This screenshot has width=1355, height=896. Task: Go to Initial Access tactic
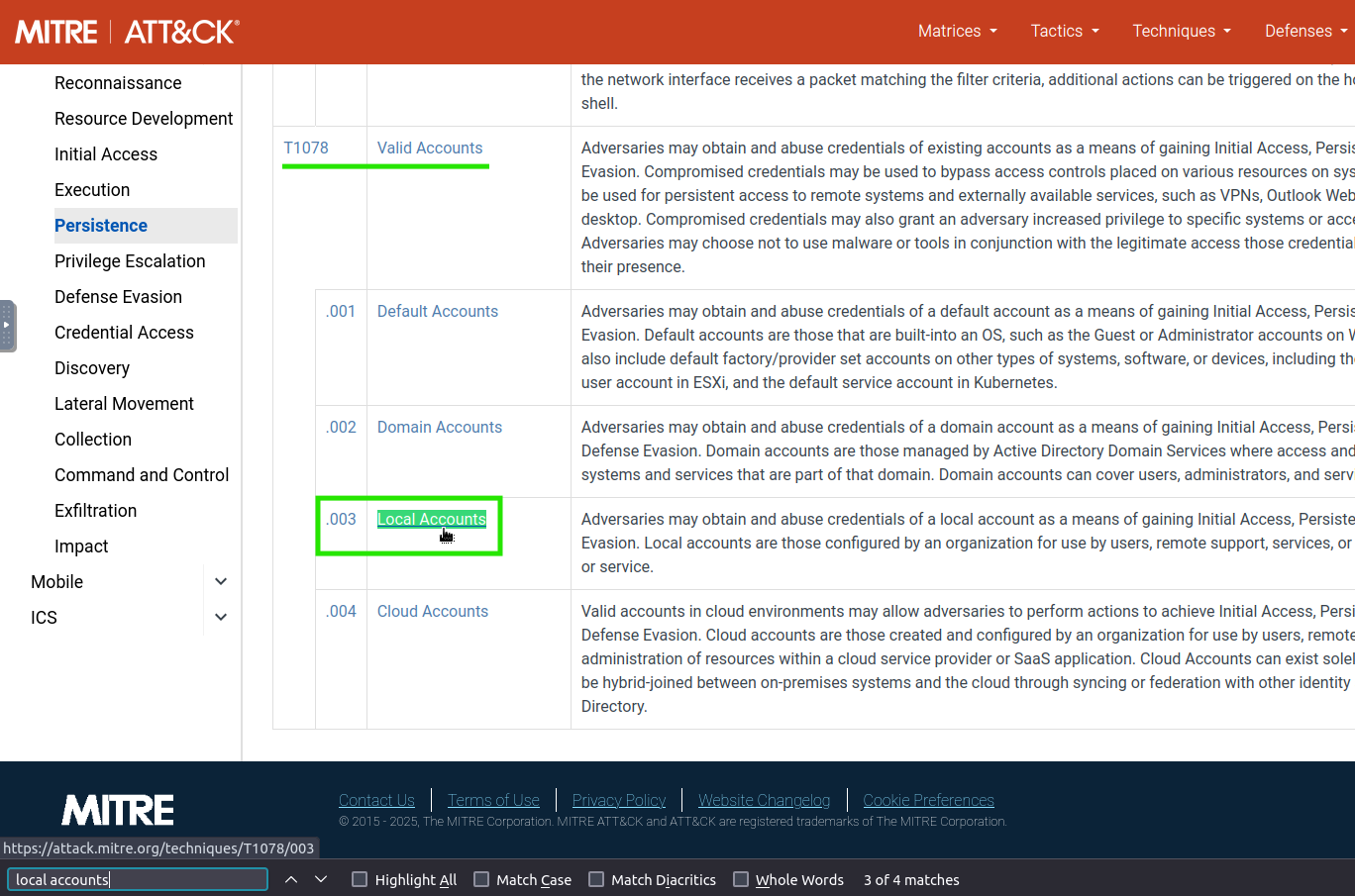[x=106, y=154]
